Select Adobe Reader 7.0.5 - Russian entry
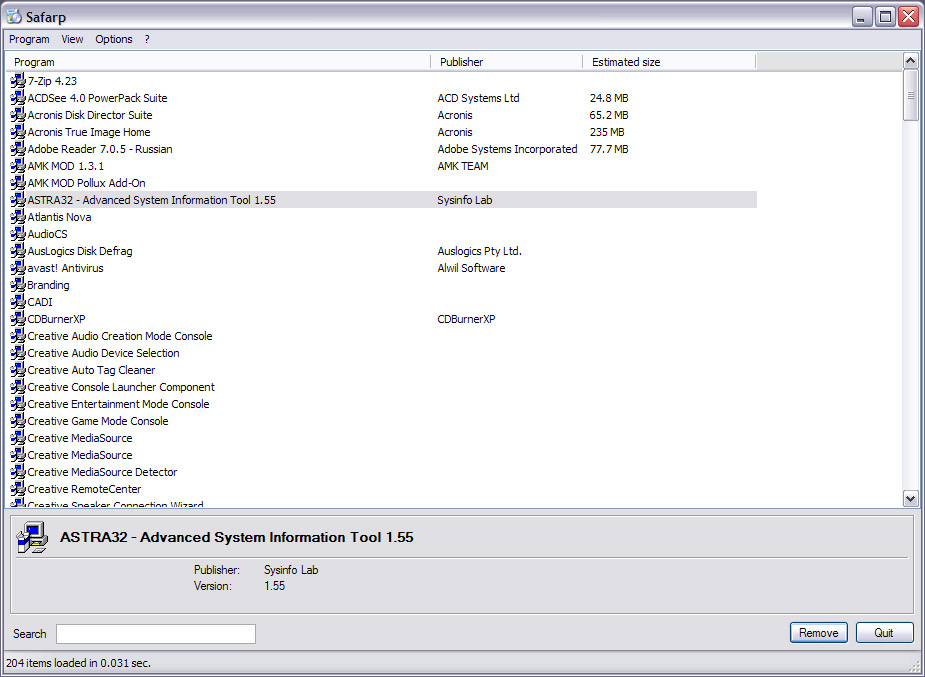 (100, 149)
